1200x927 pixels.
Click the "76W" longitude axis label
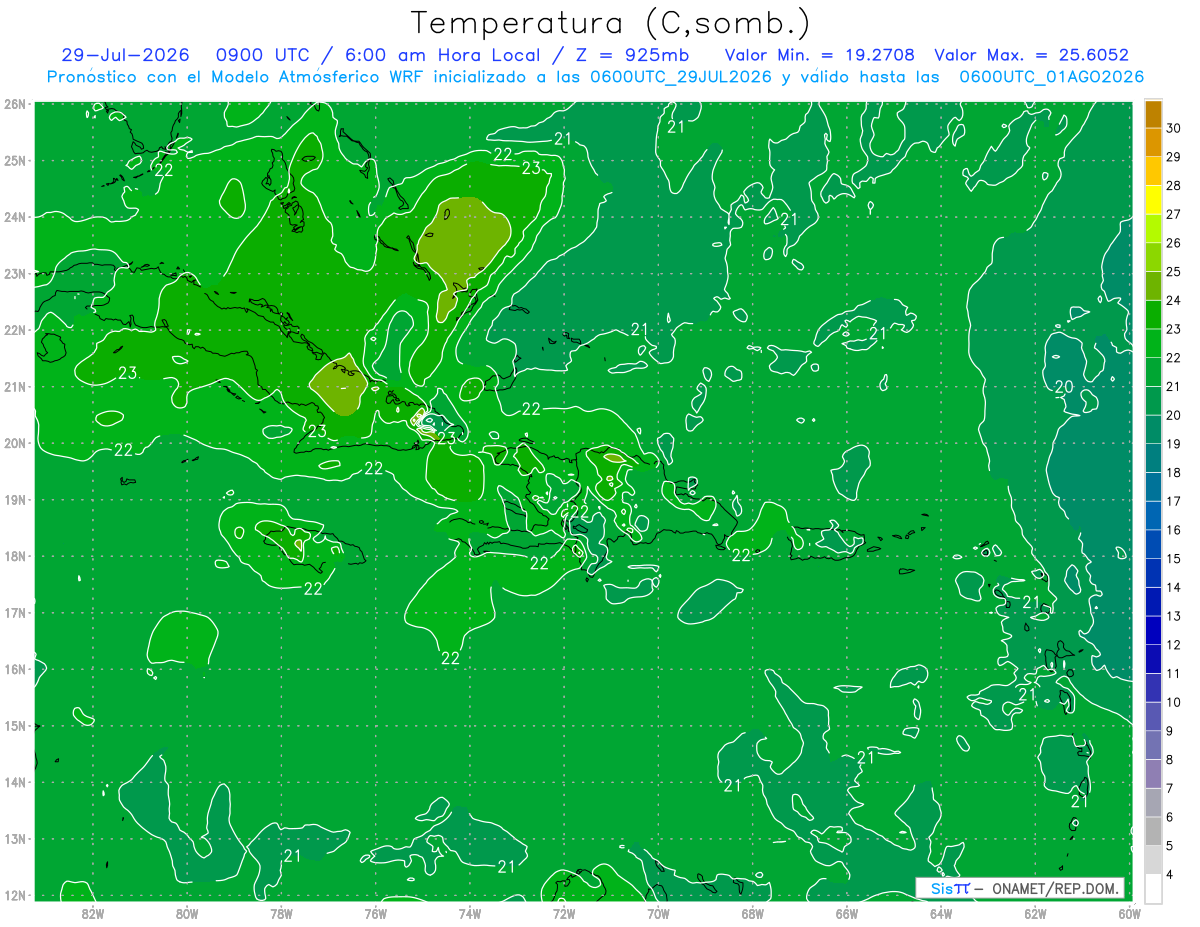(x=375, y=913)
